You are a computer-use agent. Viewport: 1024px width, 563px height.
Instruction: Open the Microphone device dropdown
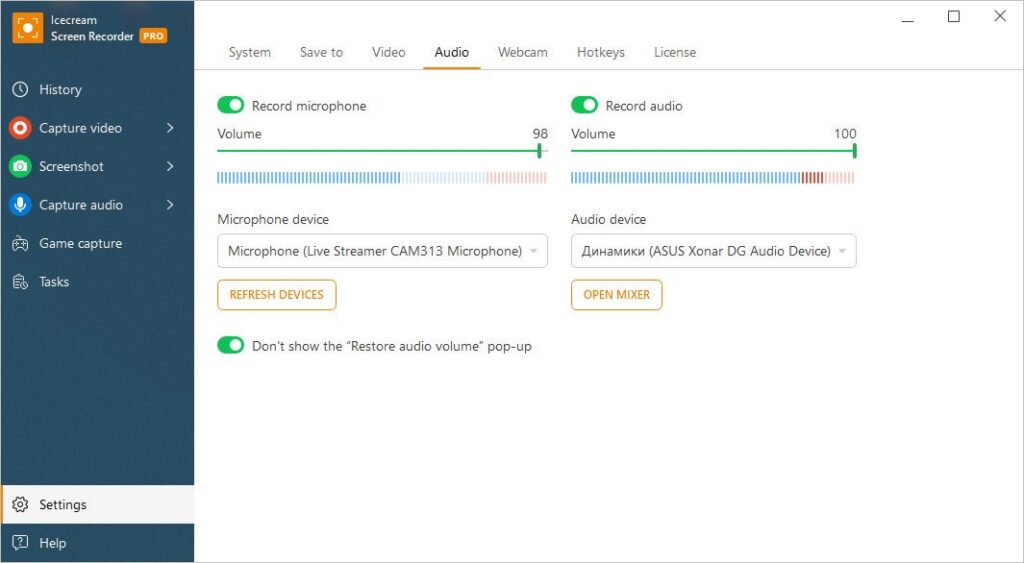click(x=382, y=251)
